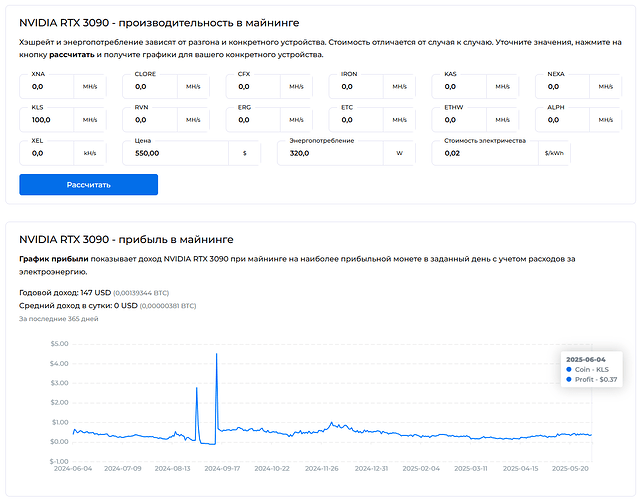
Task: Click the chart tooltip date 2025-06-04
Action: (586, 359)
